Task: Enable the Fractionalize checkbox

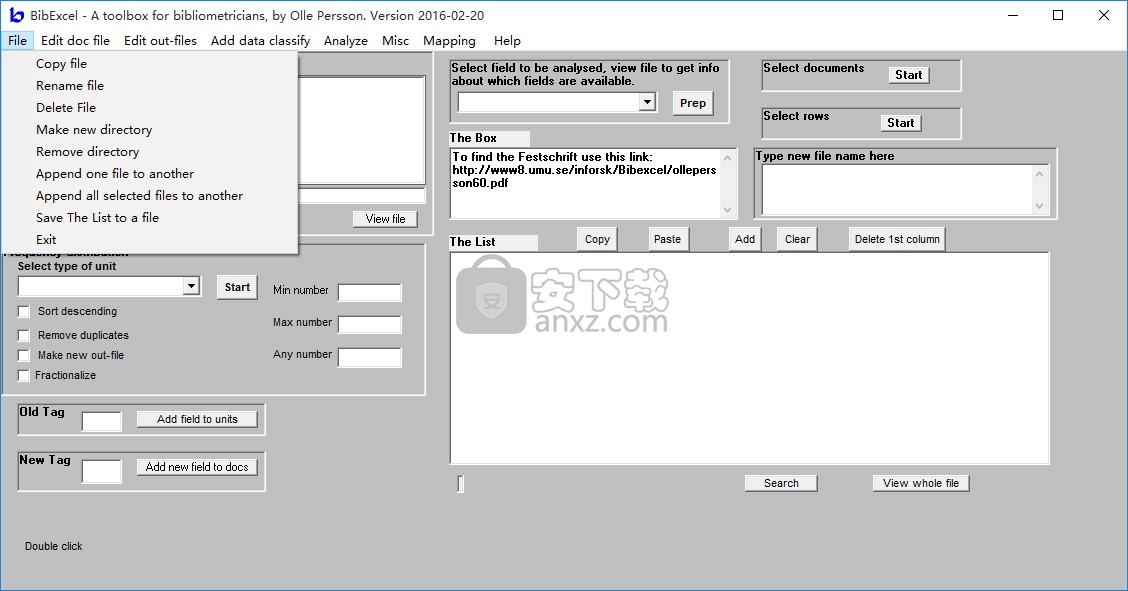Action: (x=24, y=375)
